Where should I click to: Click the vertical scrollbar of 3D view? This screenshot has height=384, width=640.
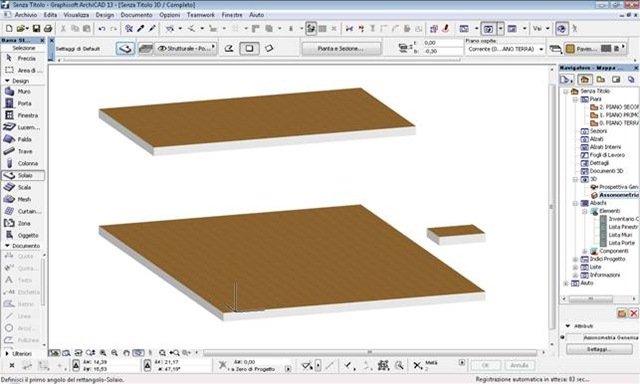552,207
